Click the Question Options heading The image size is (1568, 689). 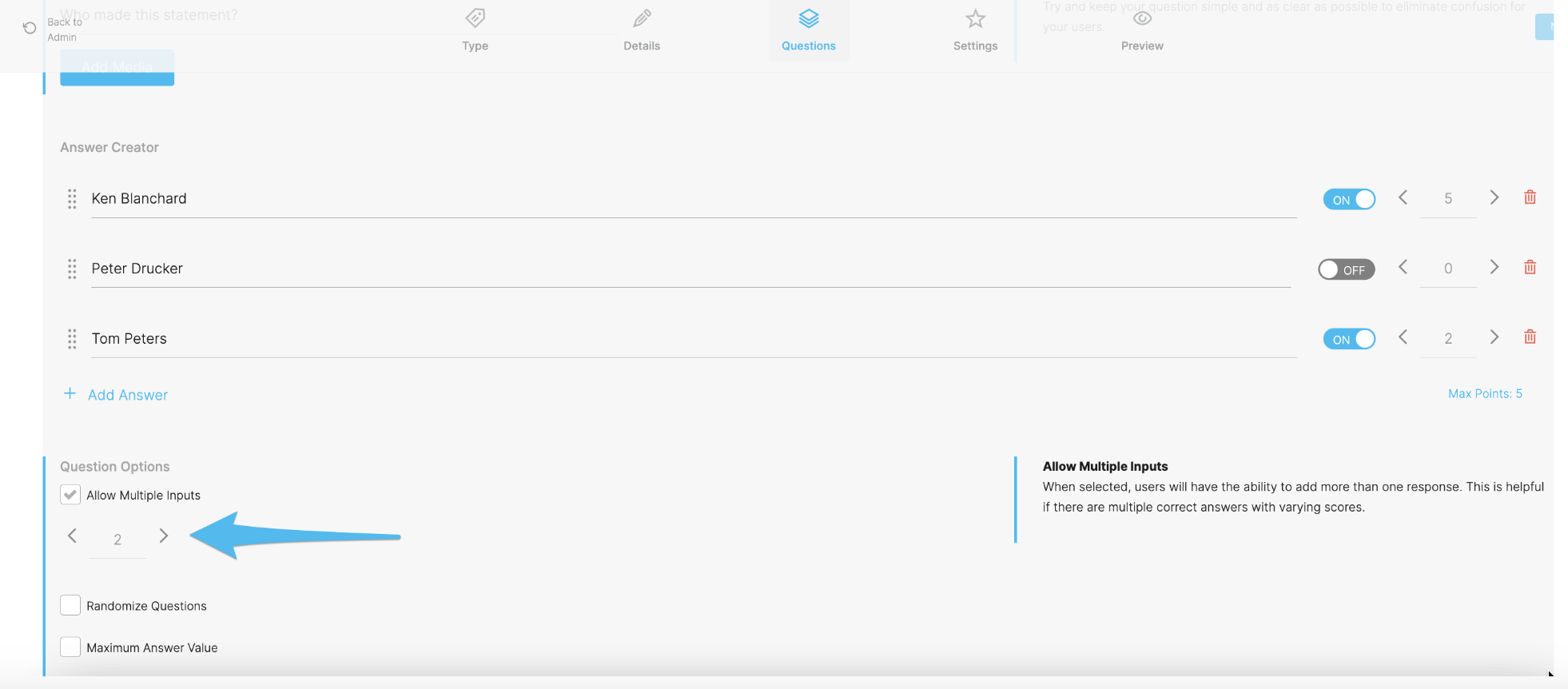(115, 466)
